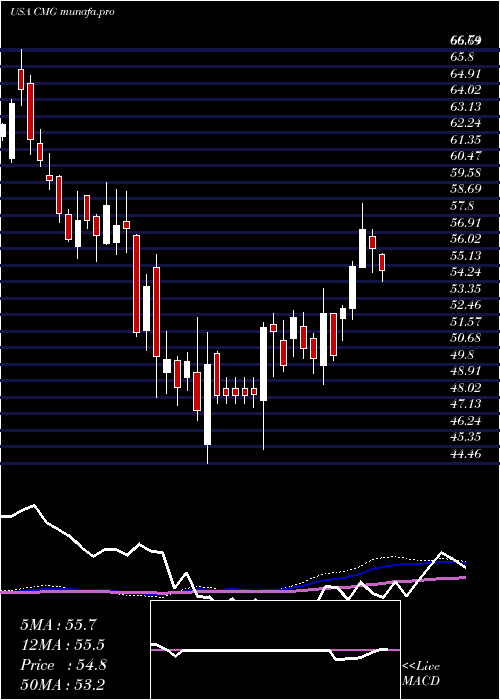Select the 46.24 price axis label
The width and height of the screenshot is (500, 700).
click(x=466, y=421)
